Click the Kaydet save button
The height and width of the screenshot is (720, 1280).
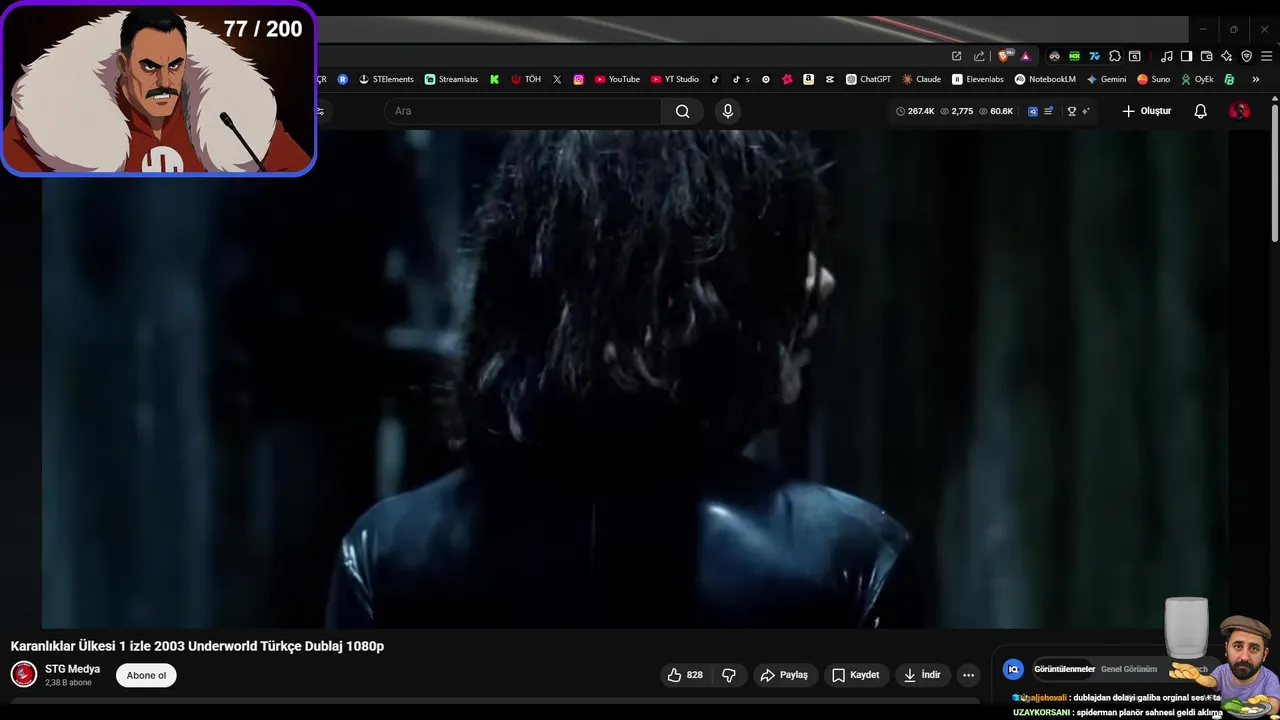pos(856,675)
